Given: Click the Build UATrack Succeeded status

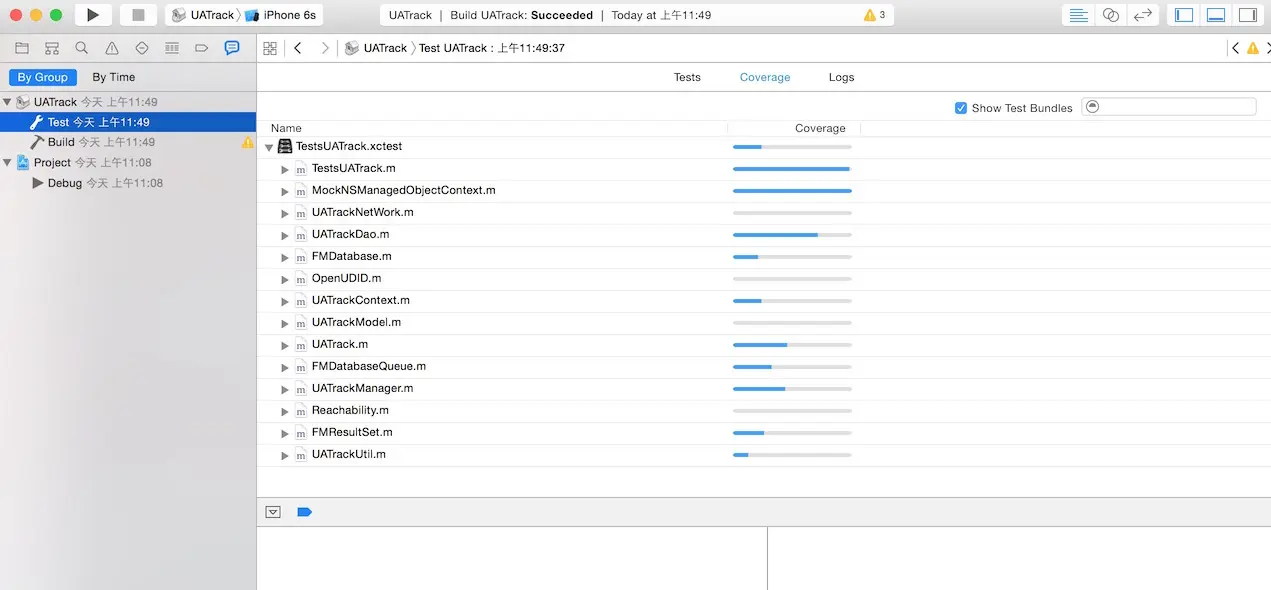Looking at the screenshot, I should click(521, 15).
